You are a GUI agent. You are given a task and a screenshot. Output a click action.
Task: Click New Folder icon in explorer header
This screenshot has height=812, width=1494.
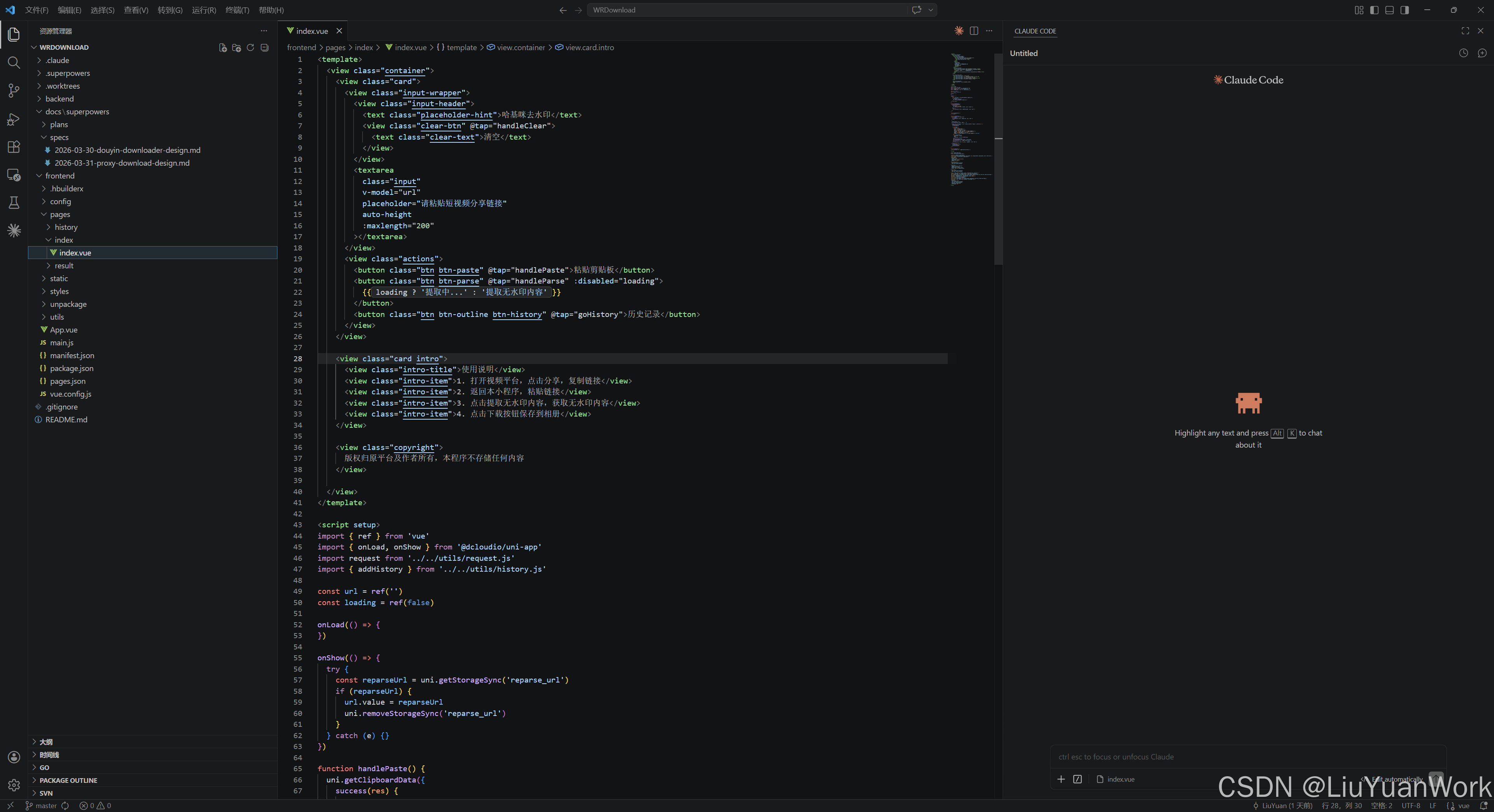coord(237,47)
